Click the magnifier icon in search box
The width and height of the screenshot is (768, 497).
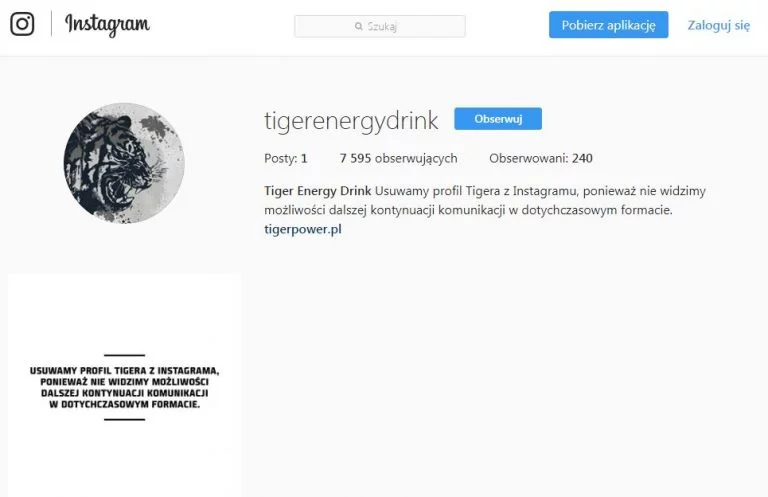(x=359, y=26)
